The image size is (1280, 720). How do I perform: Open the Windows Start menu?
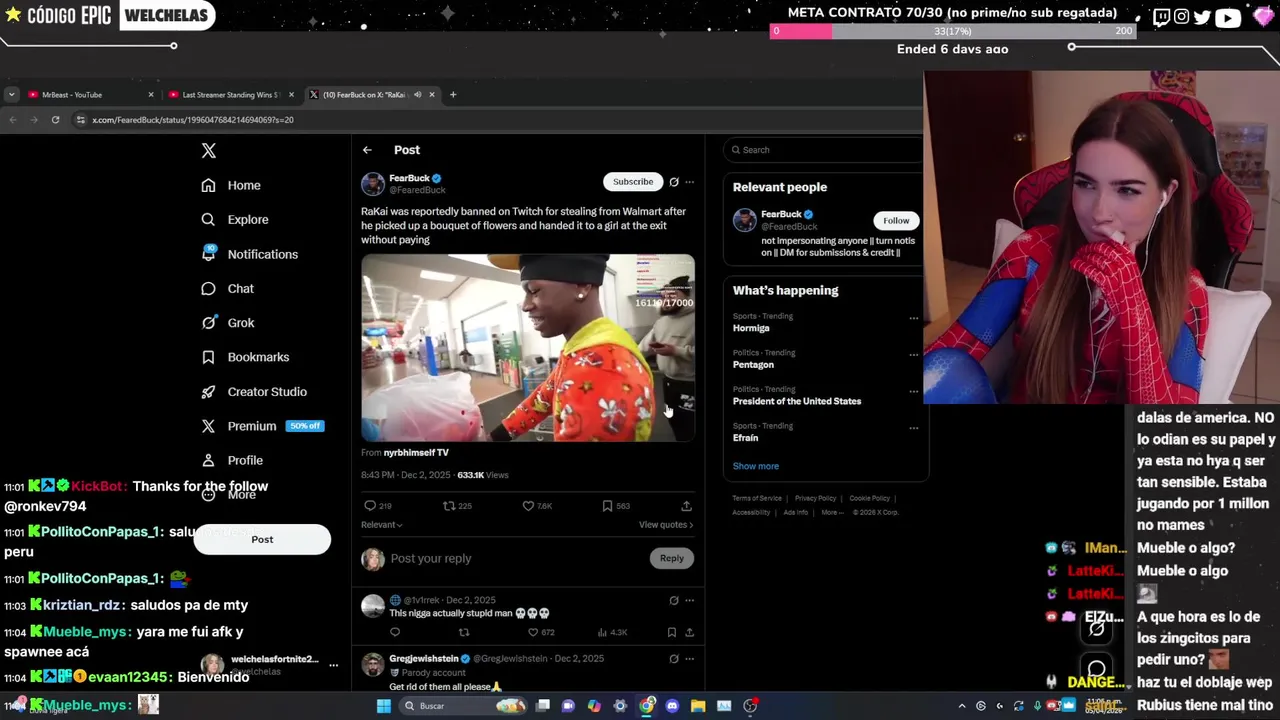(384, 706)
